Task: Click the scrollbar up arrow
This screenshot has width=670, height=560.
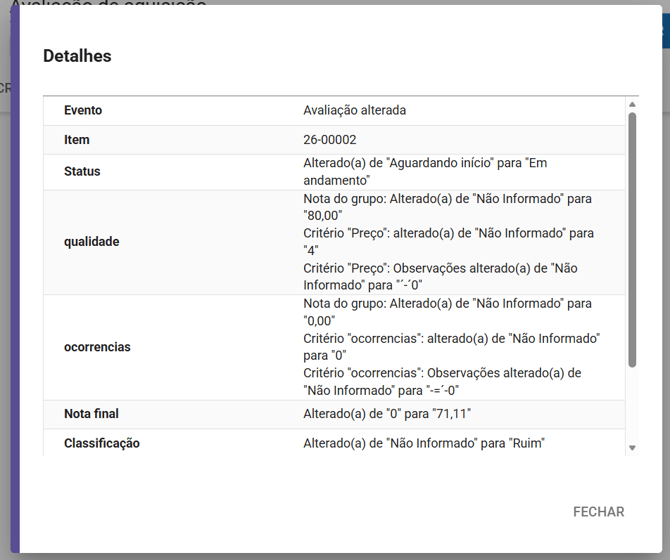Action: tap(631, 104)
